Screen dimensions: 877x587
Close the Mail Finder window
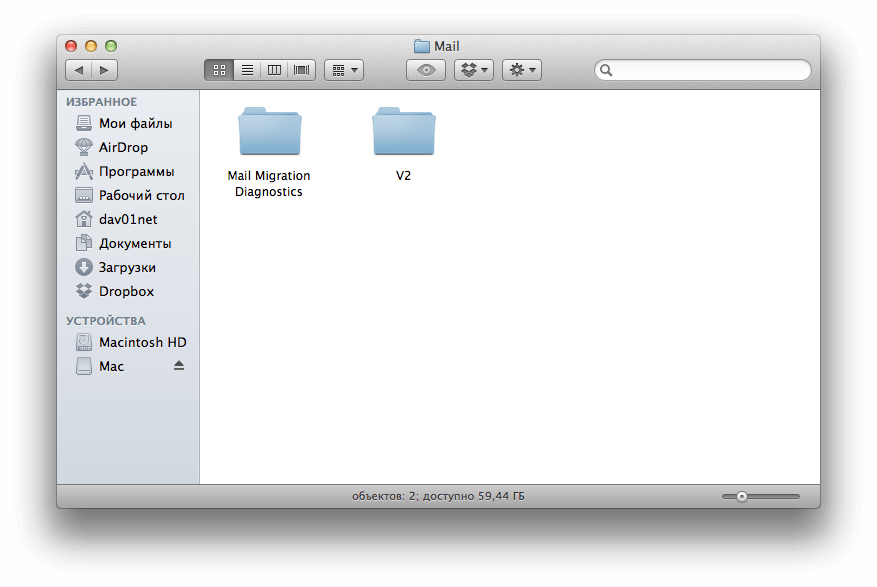tap(71, 46)
